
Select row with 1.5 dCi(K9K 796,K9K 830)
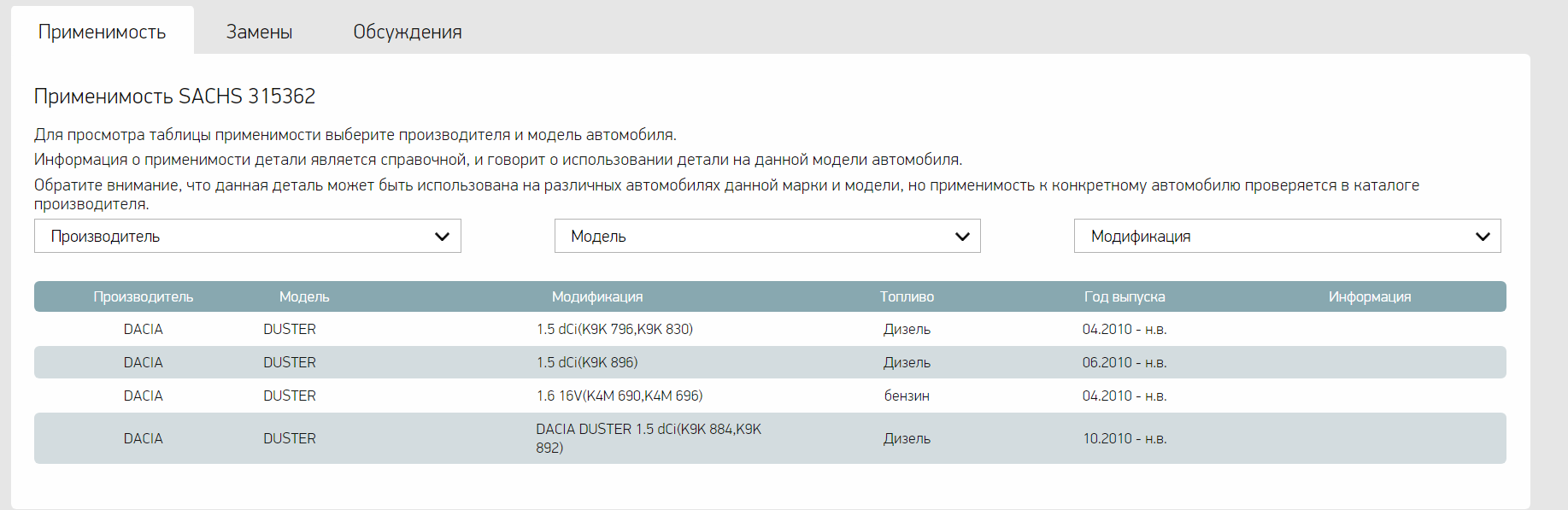point(770,329)
